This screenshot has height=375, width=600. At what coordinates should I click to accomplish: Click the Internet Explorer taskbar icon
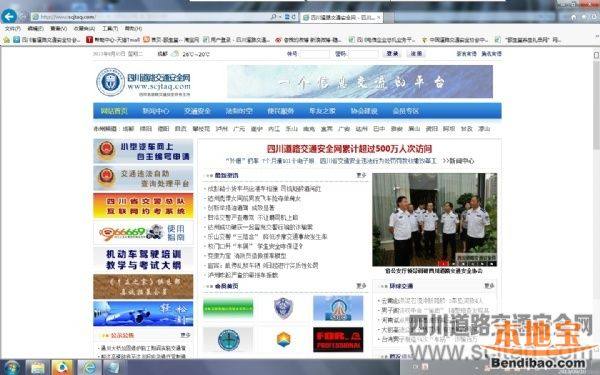[x=89, y=368]
